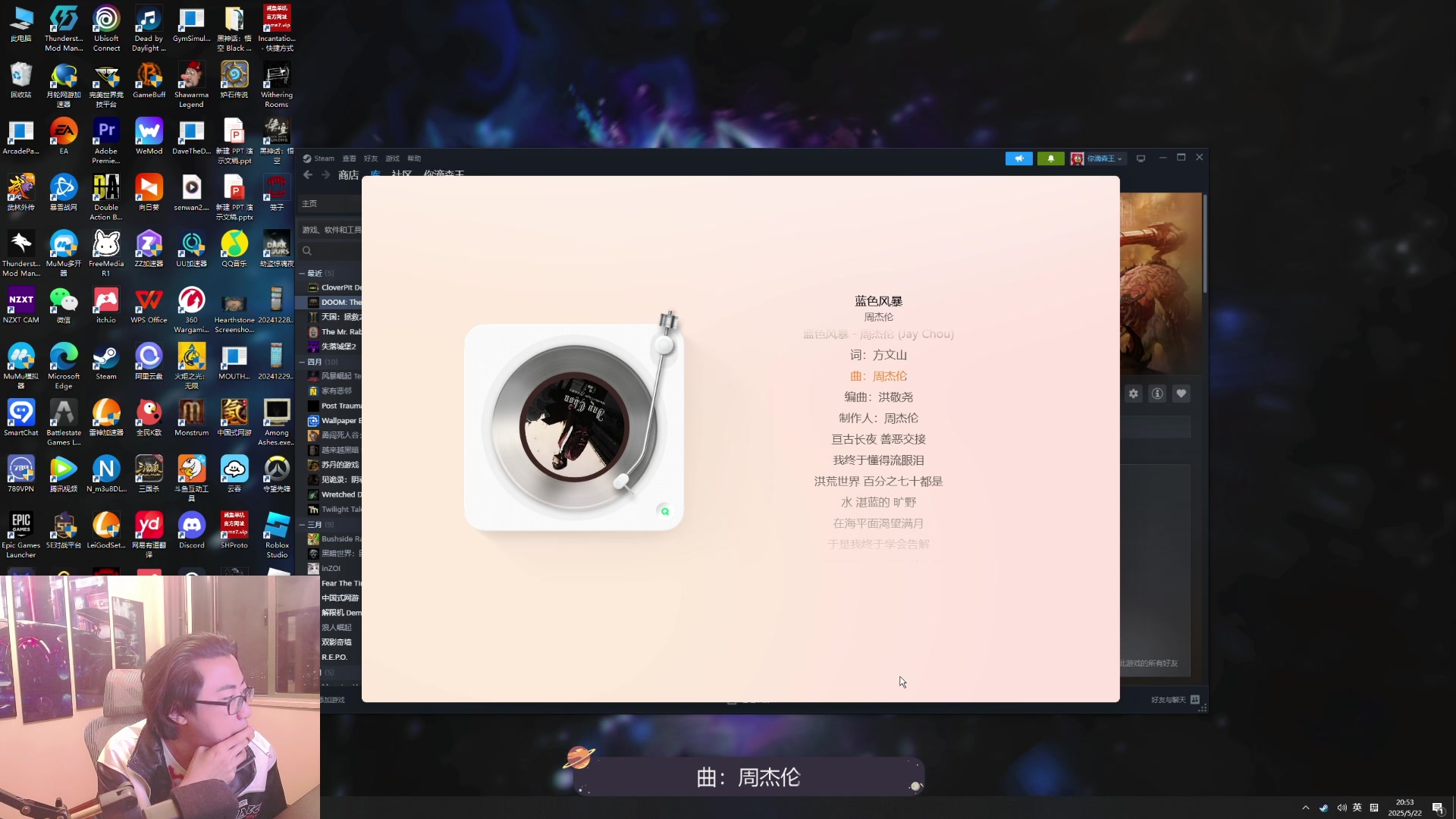Viewport: 1456px width, 819px height.
Task: Go back with Steam back arrow
Action: pyautogui.click(x=308, y=175)
